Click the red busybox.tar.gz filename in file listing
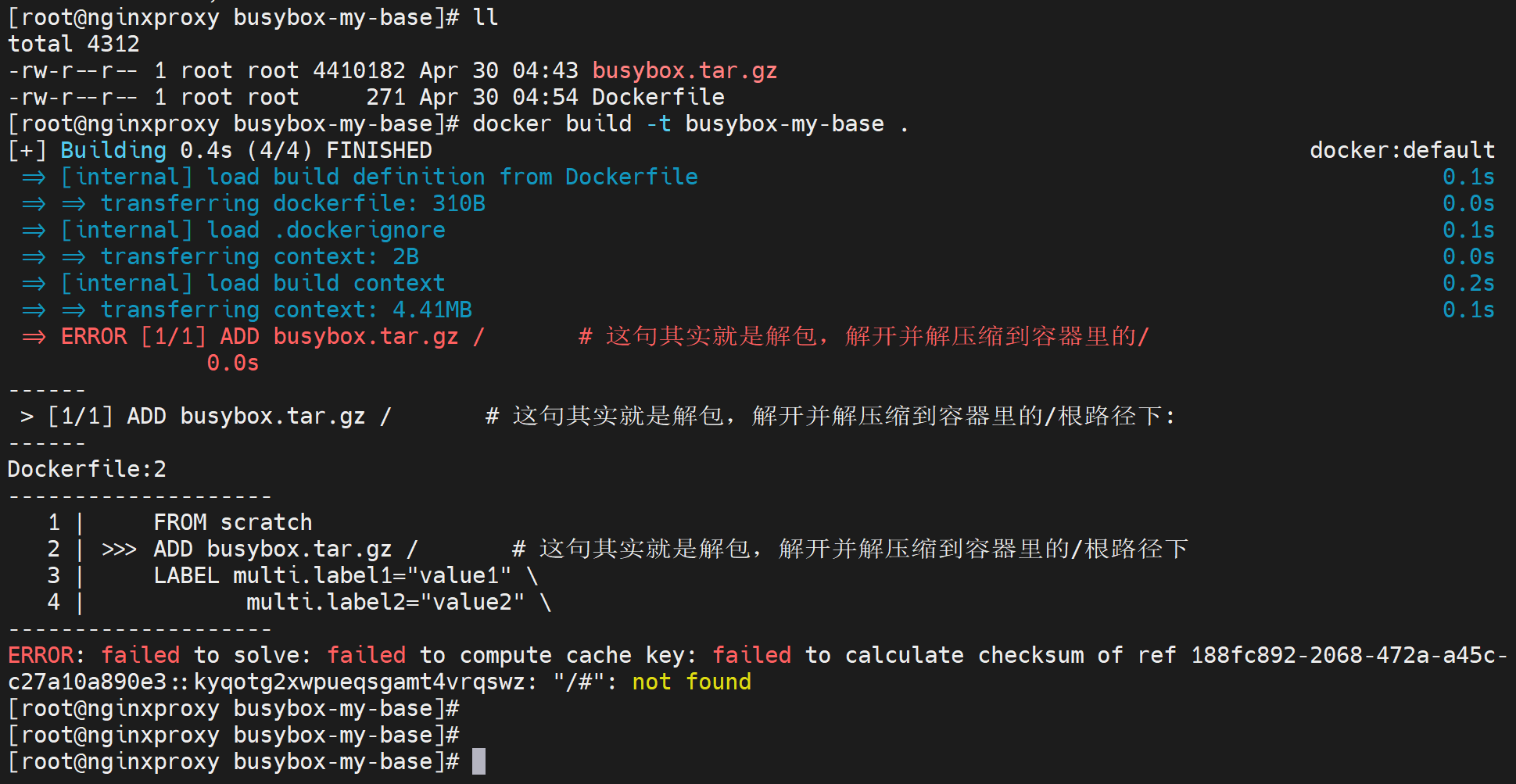This screenshot has height=784, width=1516. [x=684, y=70]
